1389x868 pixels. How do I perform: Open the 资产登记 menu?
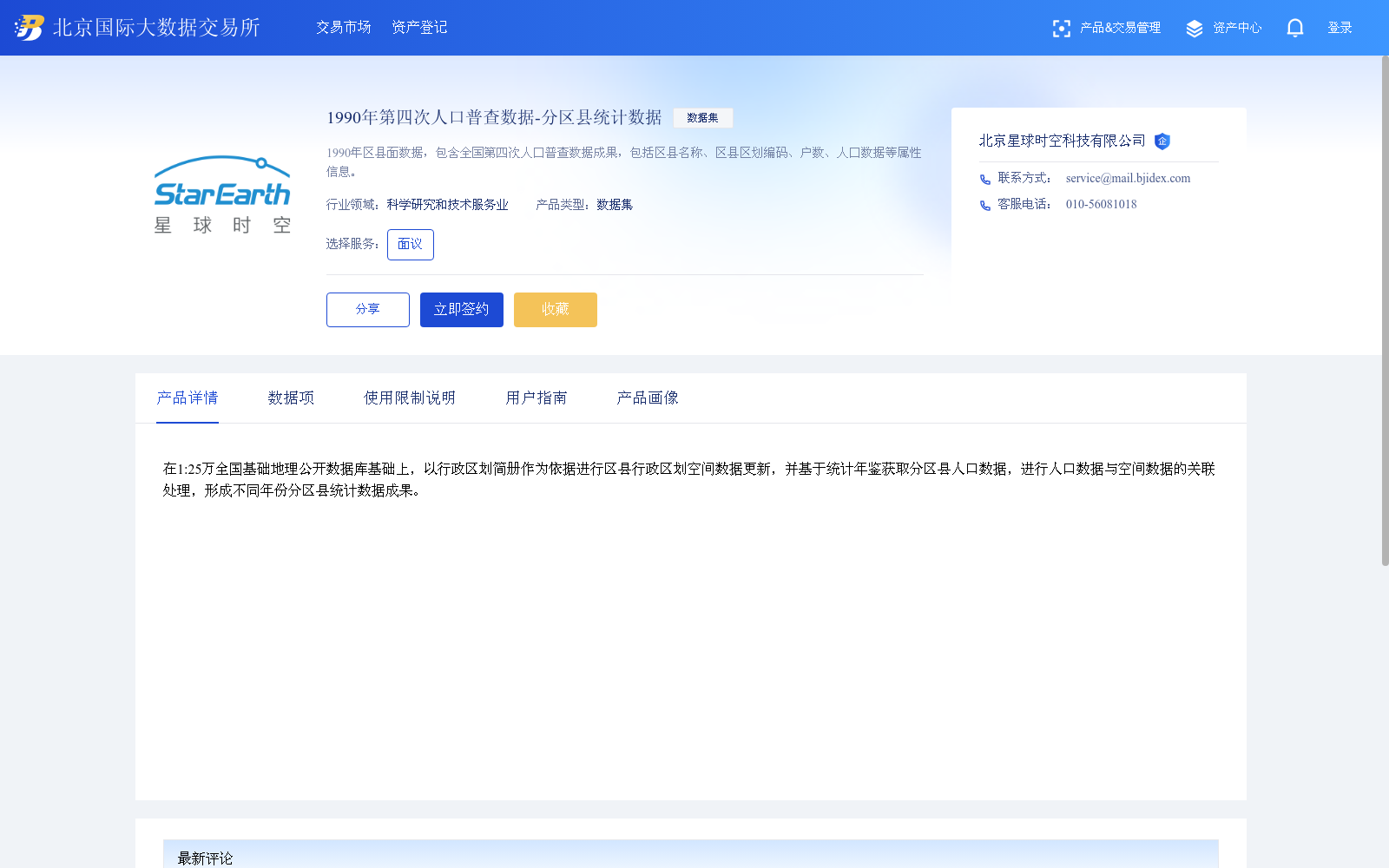[418, 27]
